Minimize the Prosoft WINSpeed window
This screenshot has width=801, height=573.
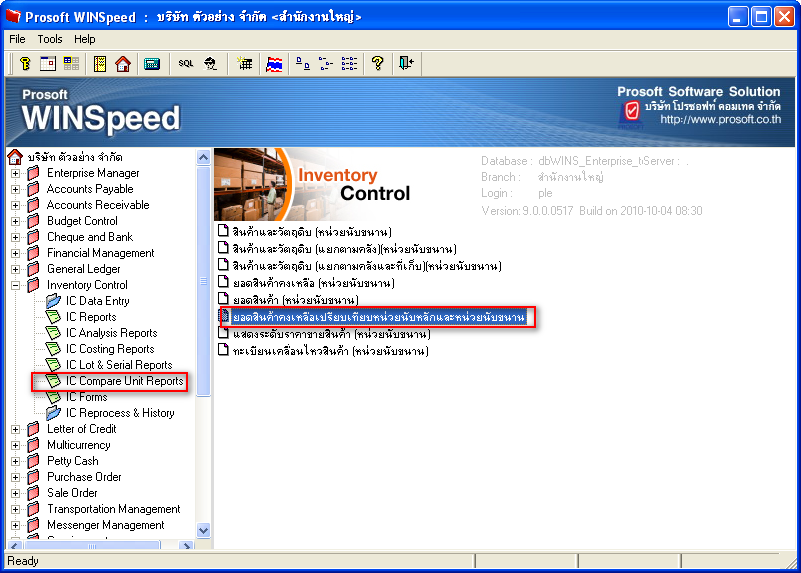pyautogui.click(x=737, y=17)
